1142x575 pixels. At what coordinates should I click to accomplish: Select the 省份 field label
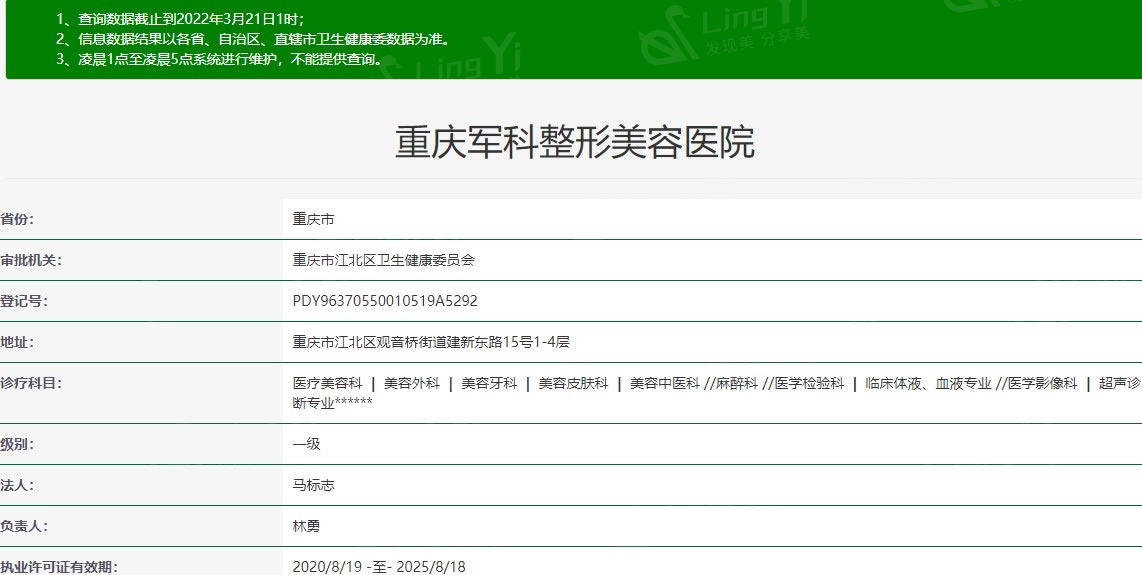click(17, 219)
